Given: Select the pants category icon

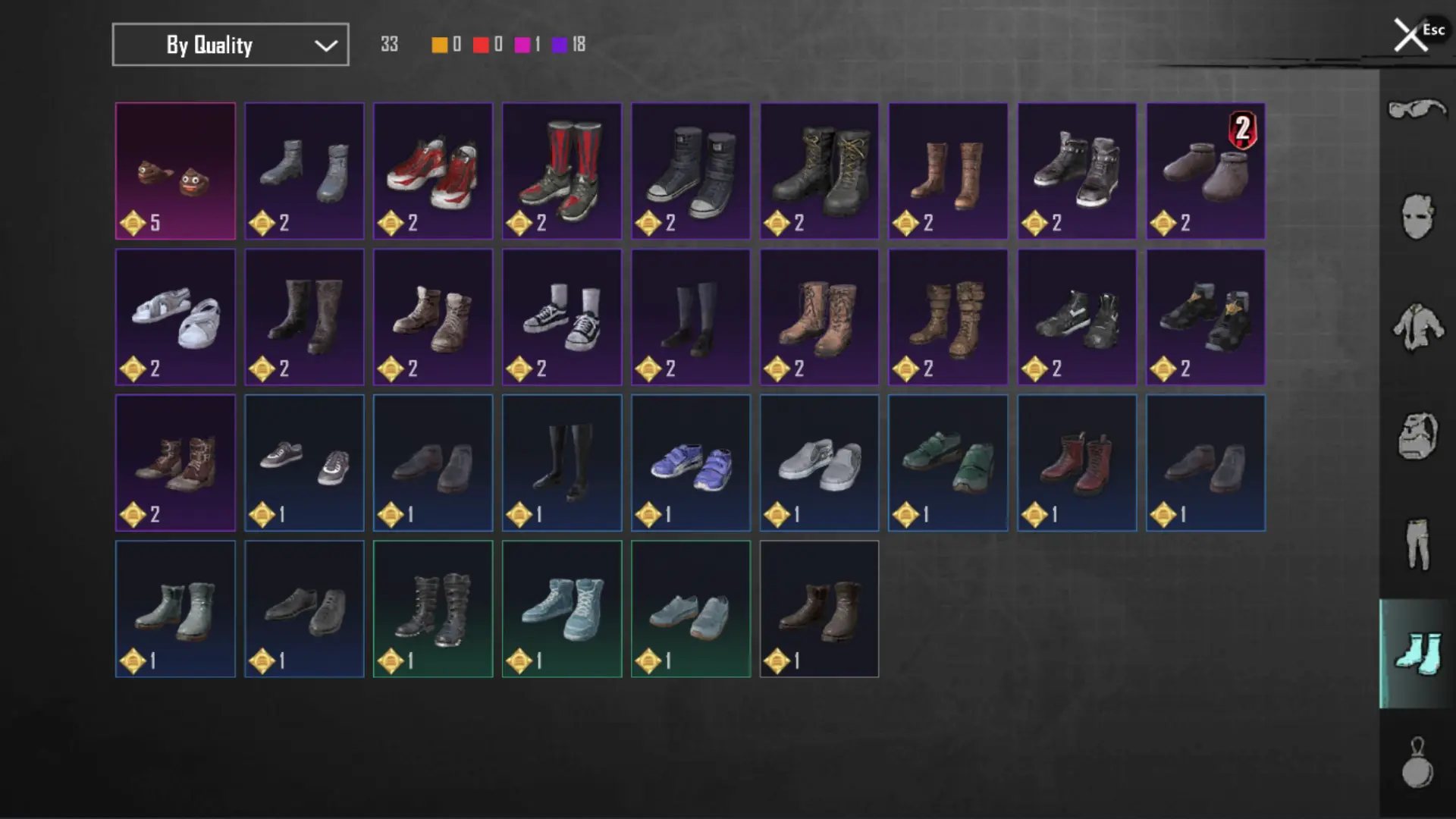Looking at the screenshot, I should click(1417, 544).
